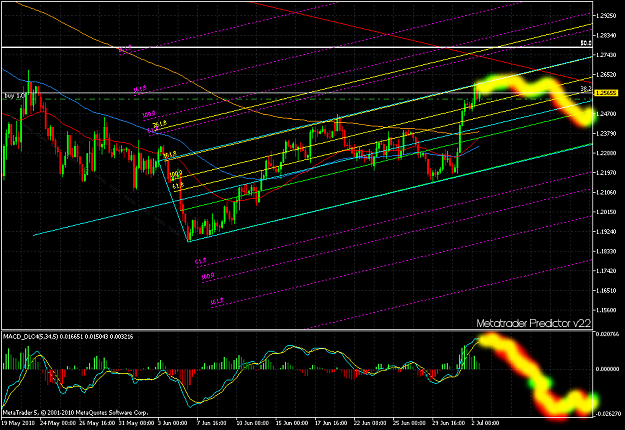Click the '24 May 00:00' time label
Viewport: 625px width, 430px height.
[57, 423]
